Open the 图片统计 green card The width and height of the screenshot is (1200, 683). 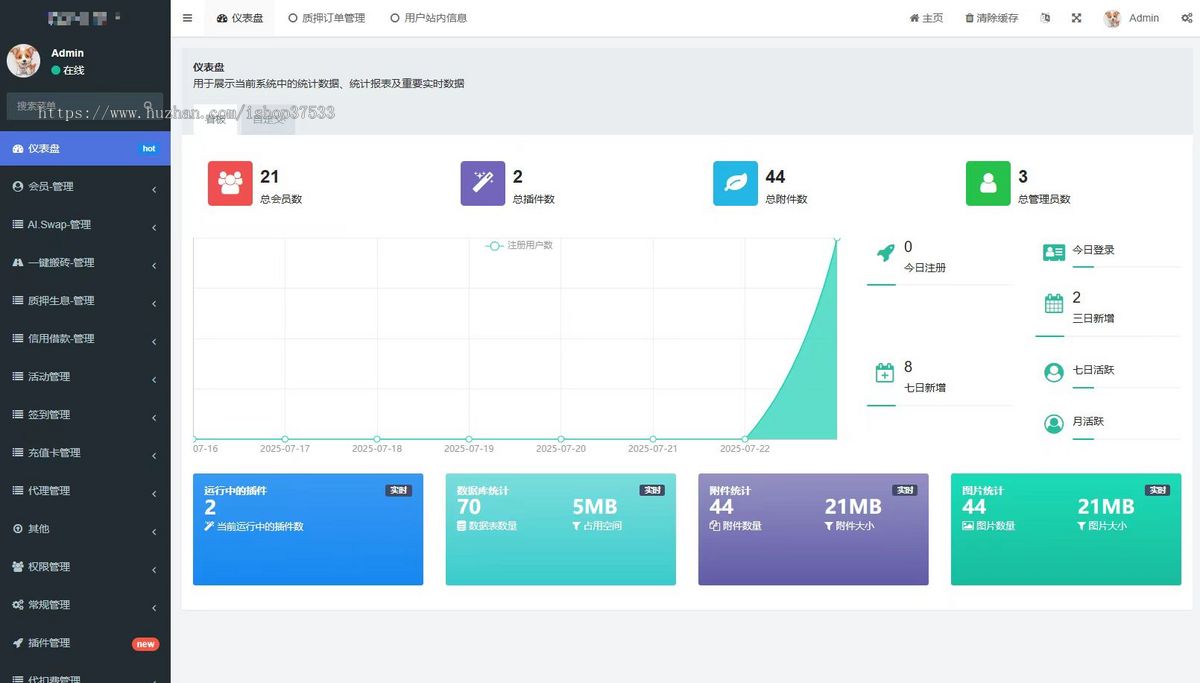1066,529
